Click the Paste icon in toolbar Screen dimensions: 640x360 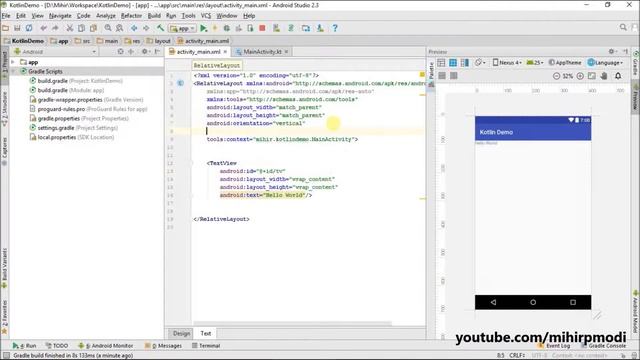[93, 28]
